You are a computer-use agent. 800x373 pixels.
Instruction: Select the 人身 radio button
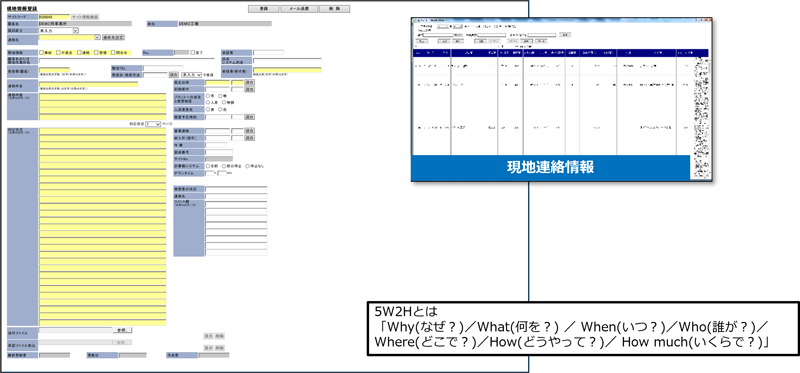(x=208, y=102)
